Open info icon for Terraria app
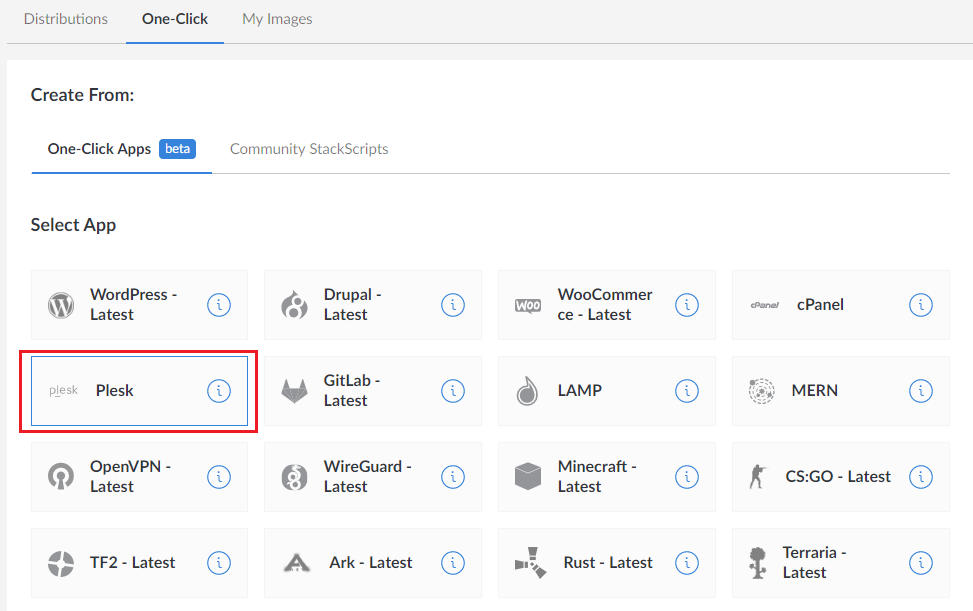Screen dimensions: 973x611 click(921, 563)
